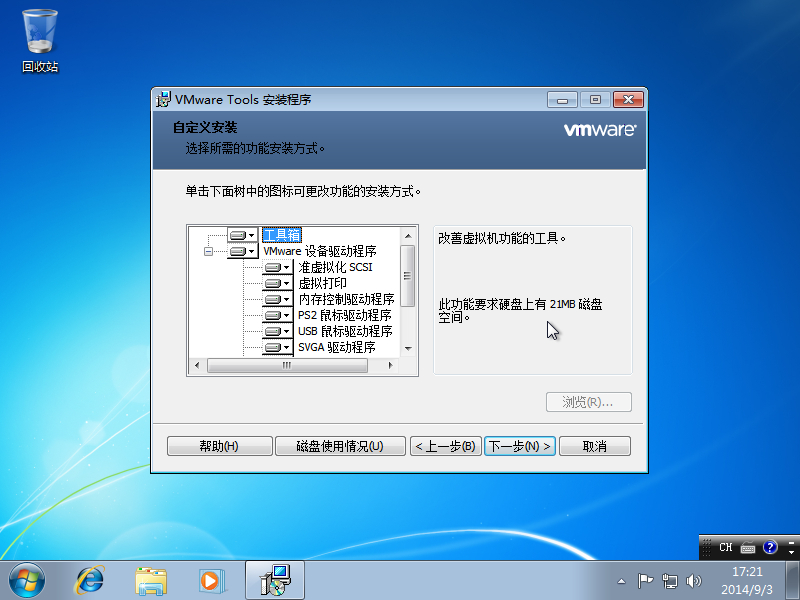Select the 工具箱 tree item
This screenshot has width=800, height=600.
pos(282,235)
